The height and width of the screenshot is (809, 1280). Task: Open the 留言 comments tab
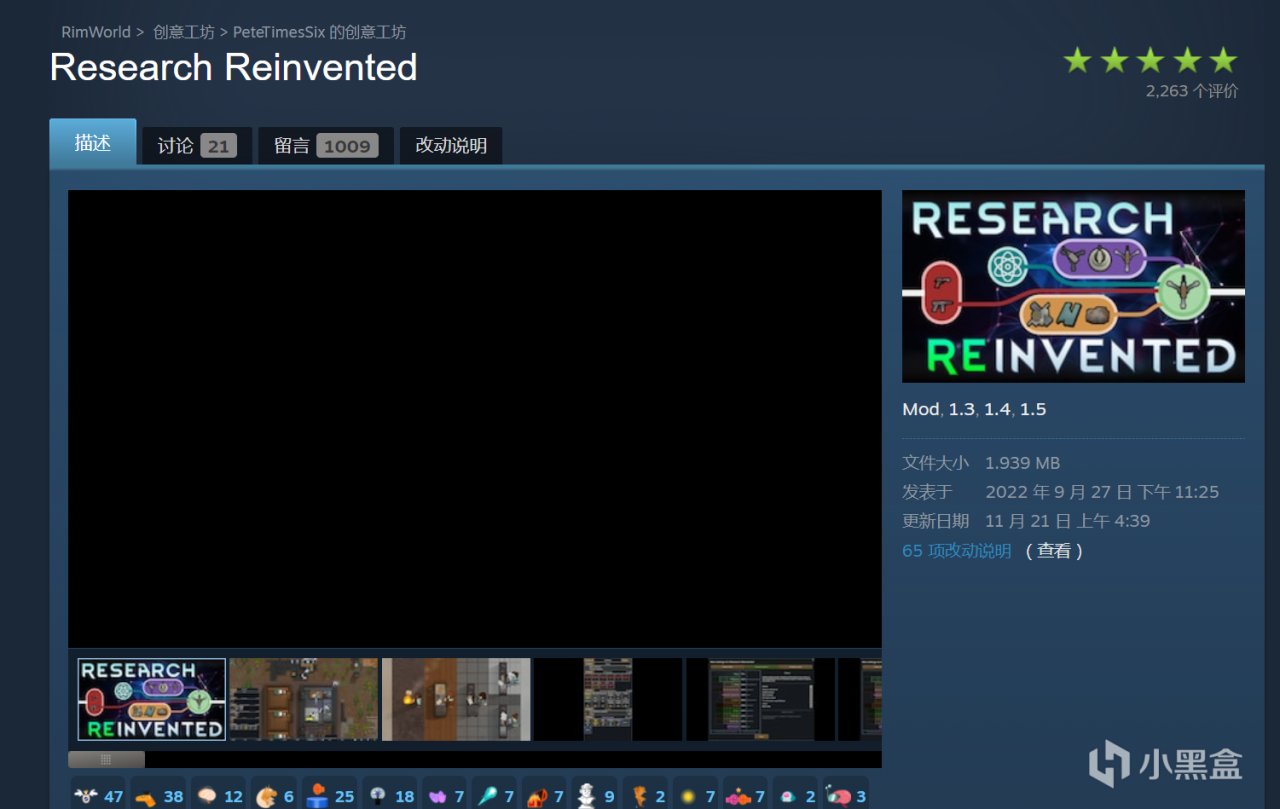pyautogui.click(x=326, y=146)
